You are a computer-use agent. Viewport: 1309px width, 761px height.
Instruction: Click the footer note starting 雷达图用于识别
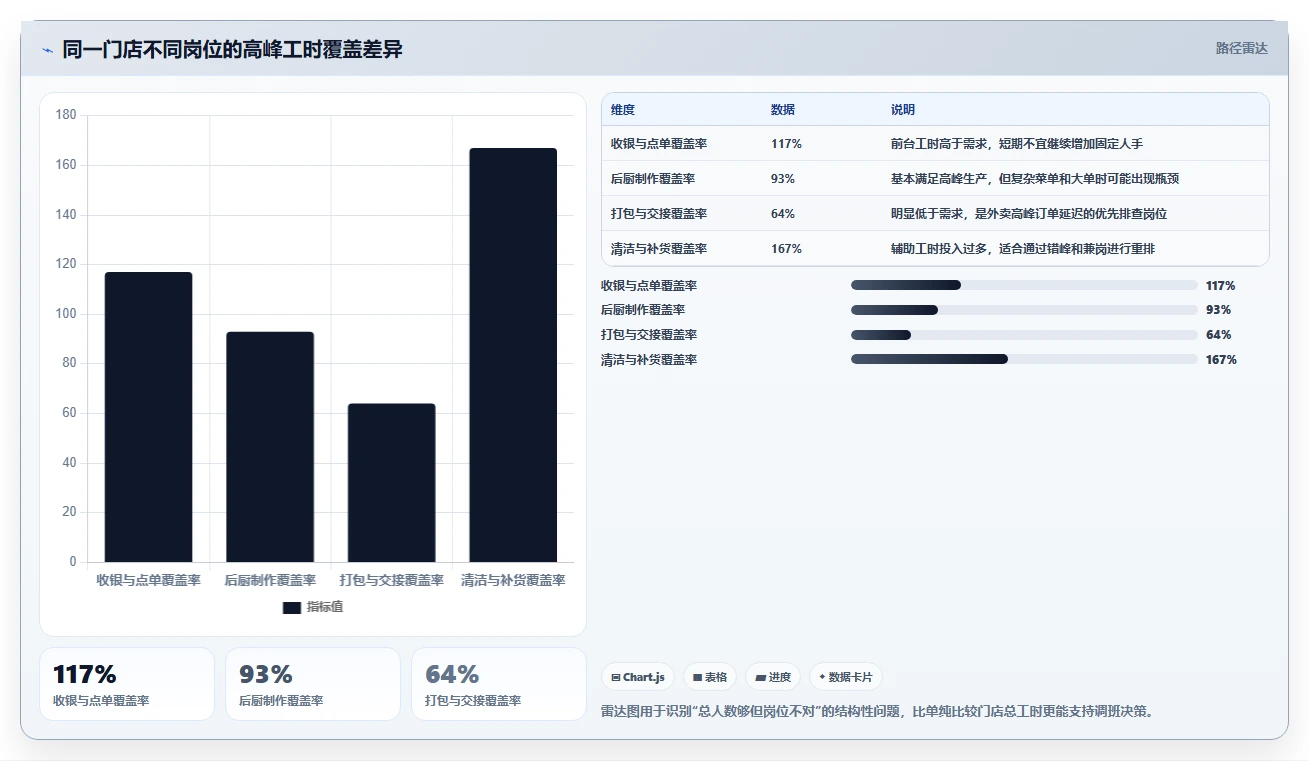coord(877,712)
